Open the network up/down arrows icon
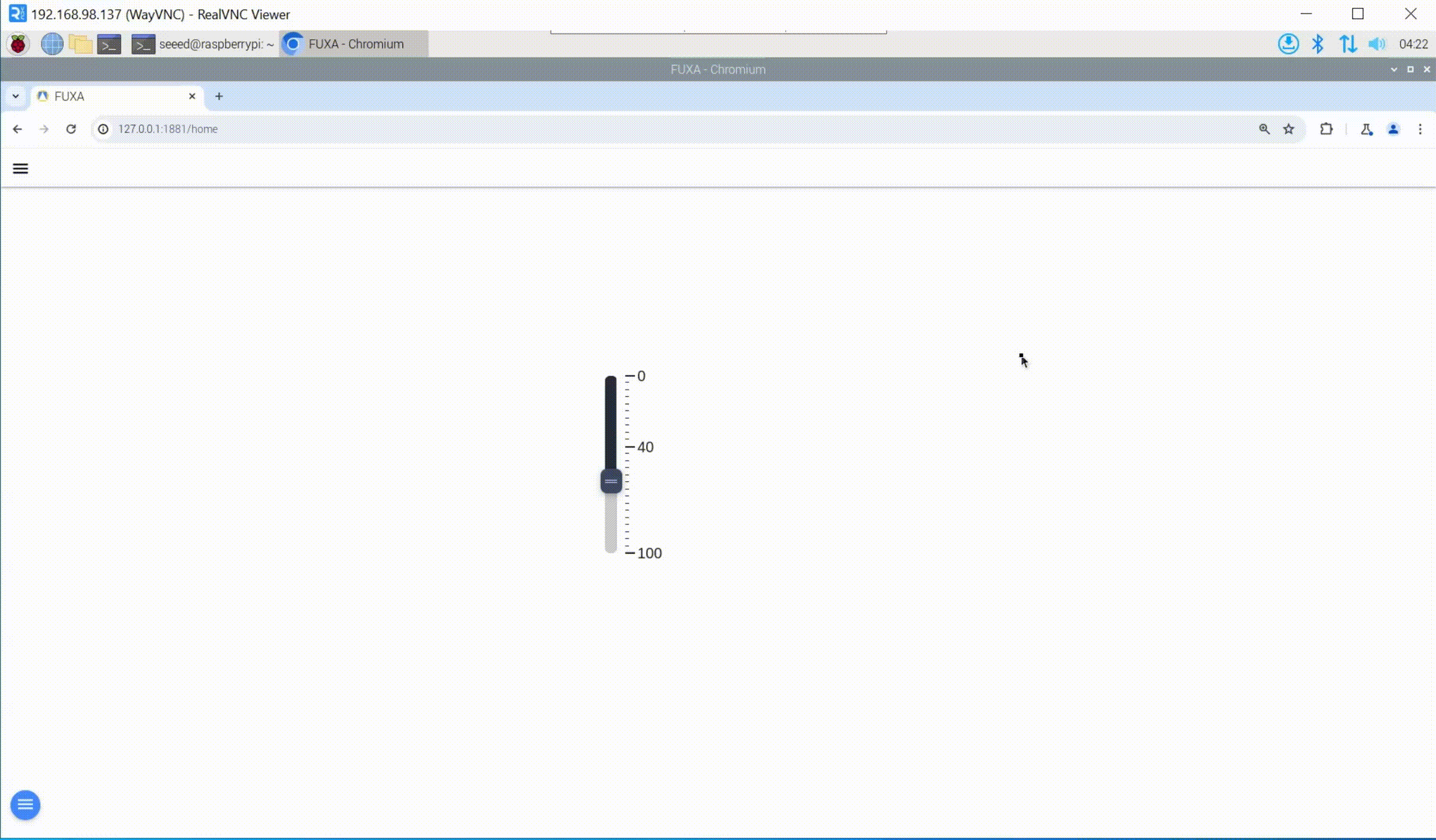 click(1347, 44)
